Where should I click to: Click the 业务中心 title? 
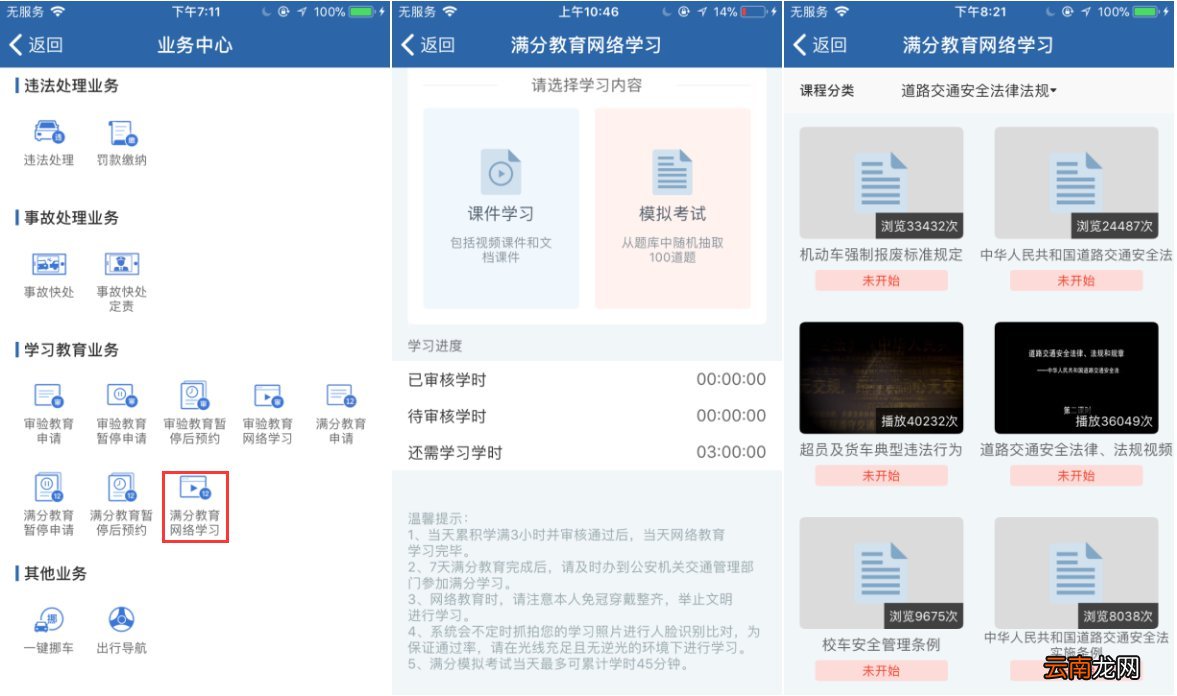195,45
